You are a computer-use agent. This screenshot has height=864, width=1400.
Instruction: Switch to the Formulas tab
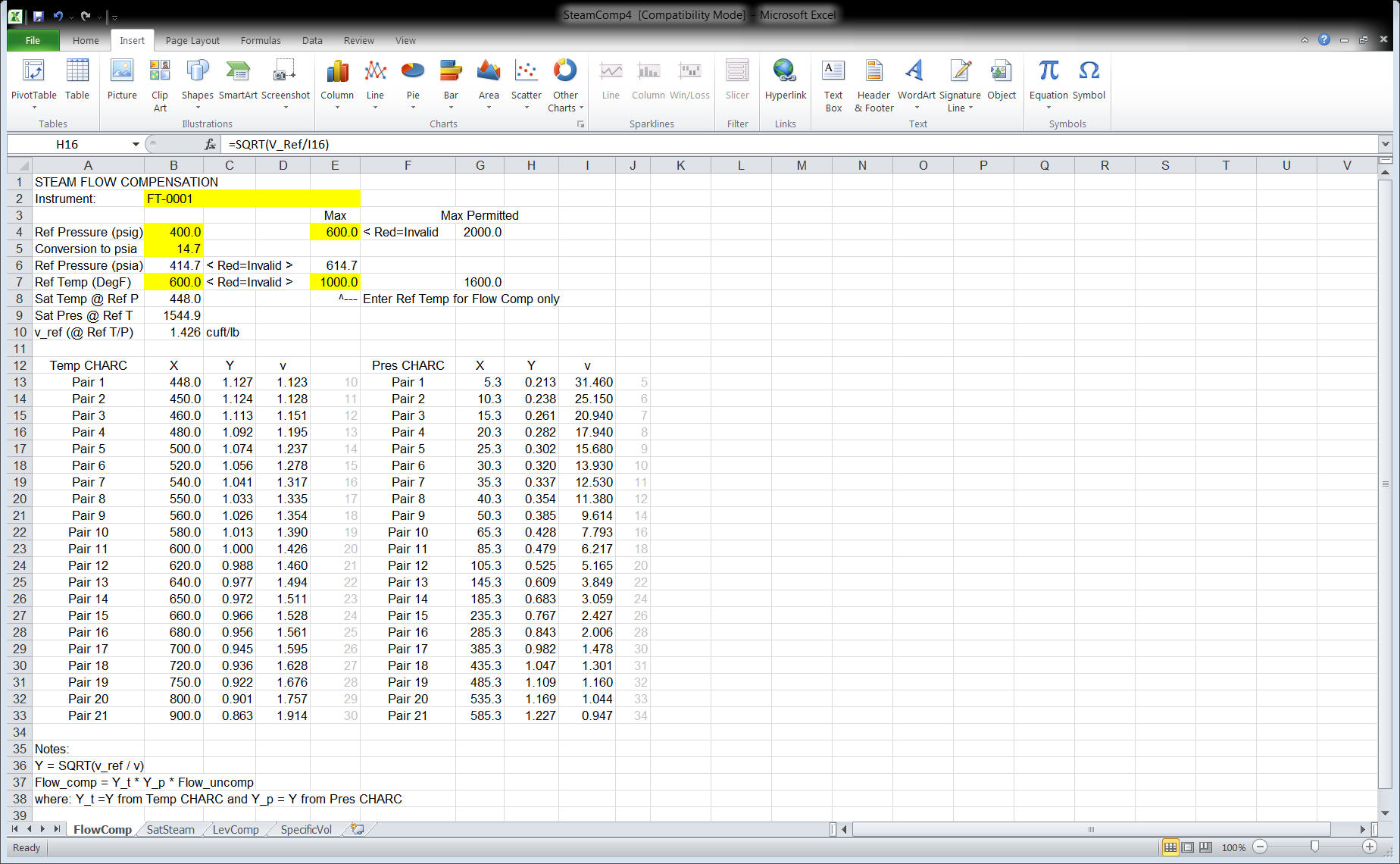[261, 40]
